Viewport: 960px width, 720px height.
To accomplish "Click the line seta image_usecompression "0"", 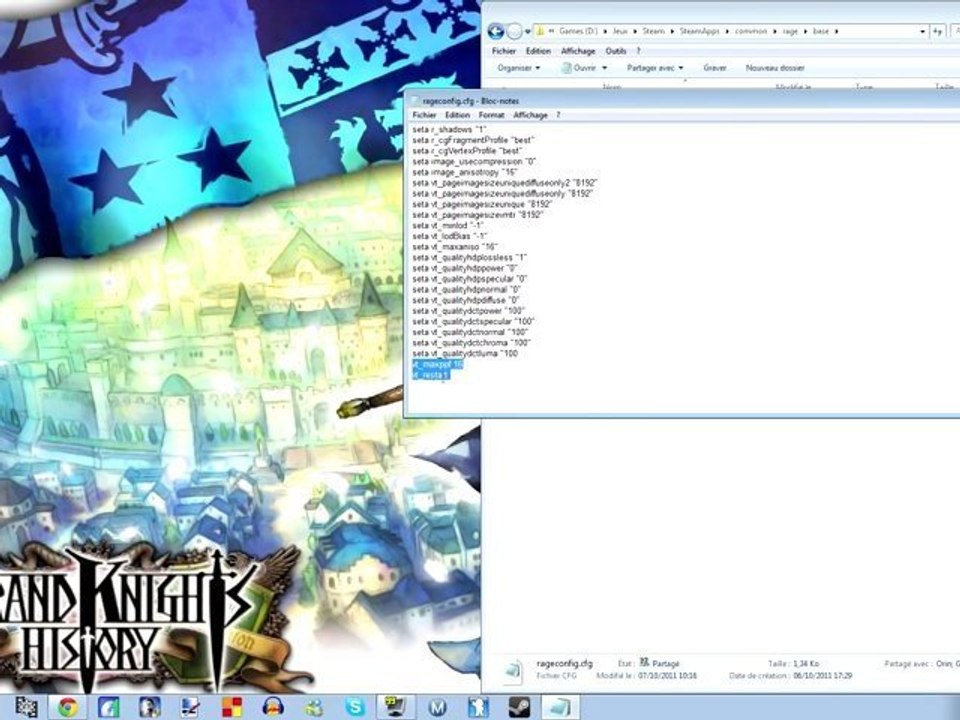I will click(x=474, y=162).
